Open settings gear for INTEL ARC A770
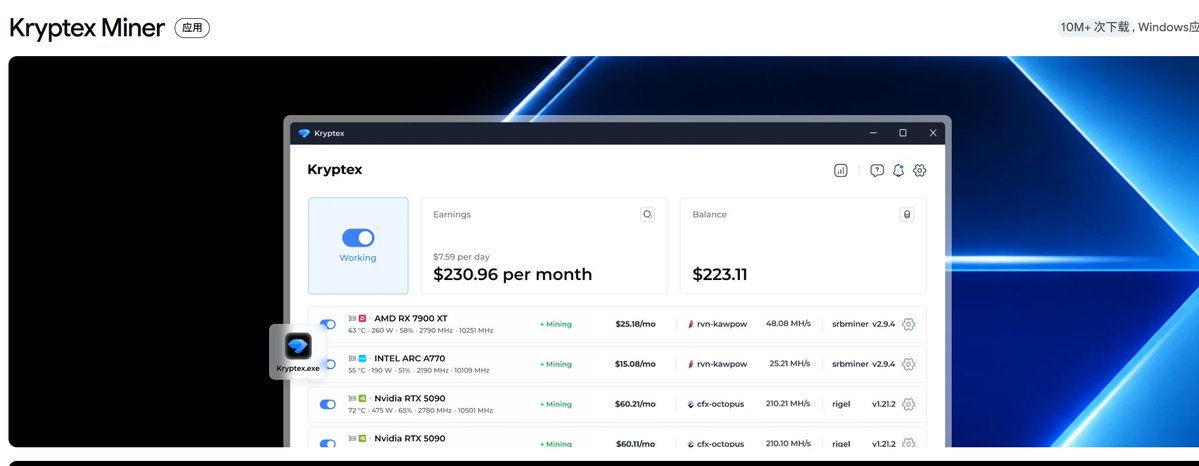This screenshot has height=466, width=1199. point(908,364)
